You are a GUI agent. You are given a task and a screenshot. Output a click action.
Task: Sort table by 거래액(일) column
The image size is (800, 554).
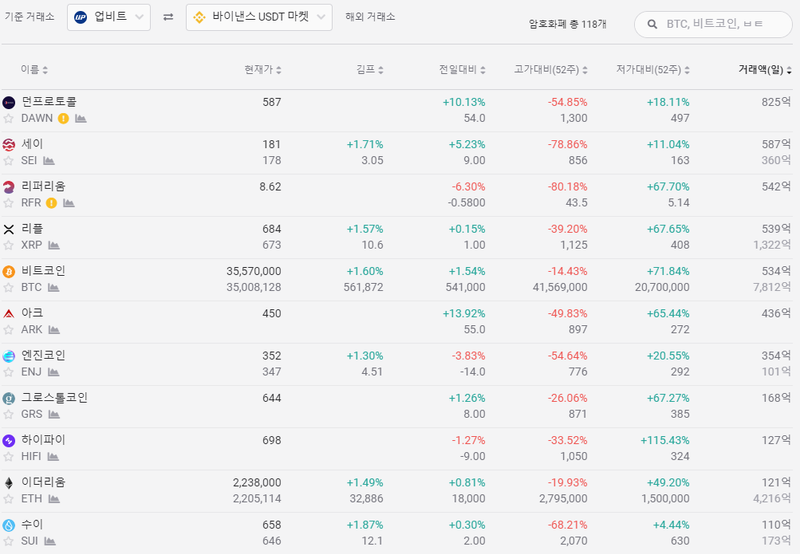tap(765, 69)
